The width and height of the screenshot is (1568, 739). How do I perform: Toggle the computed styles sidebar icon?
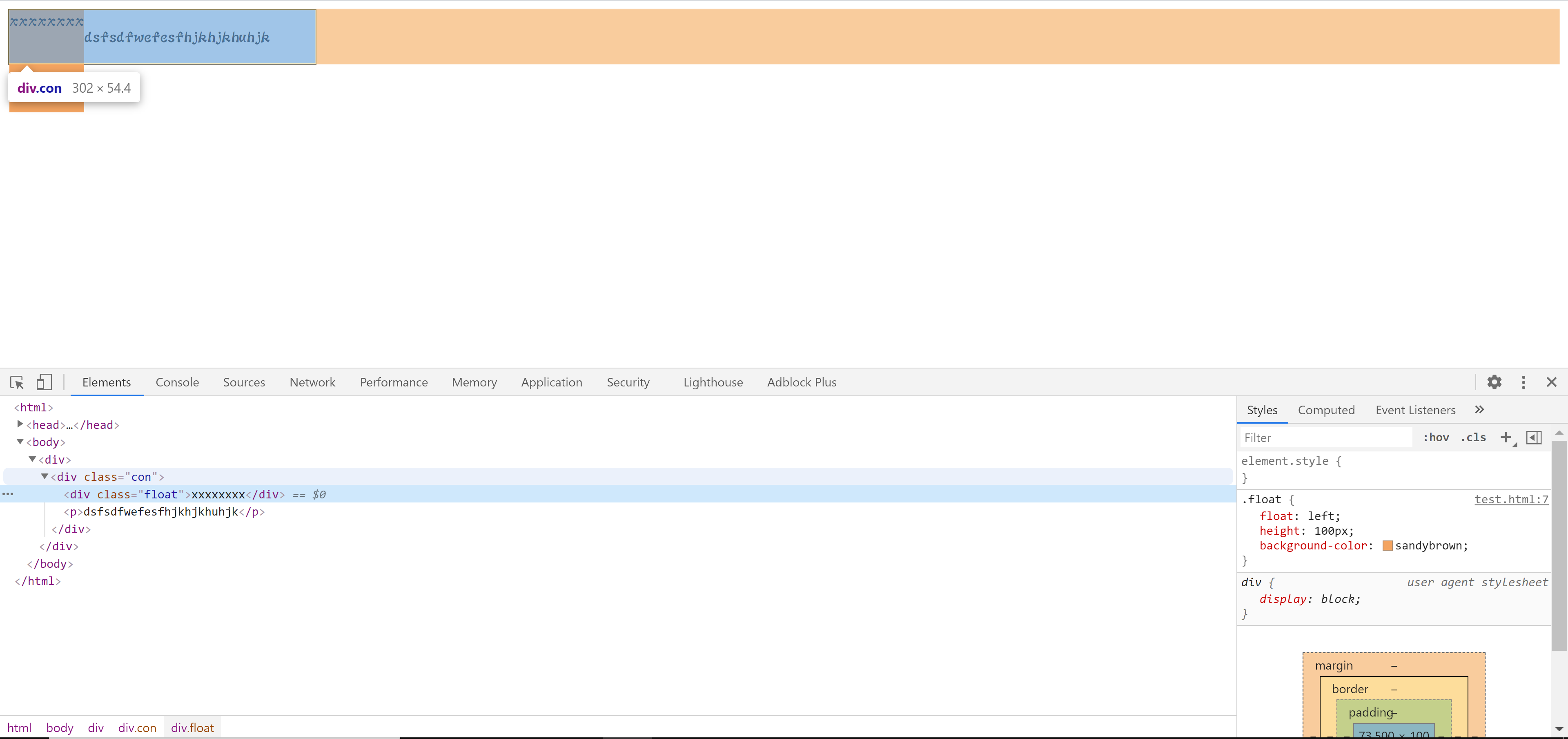1534,438
